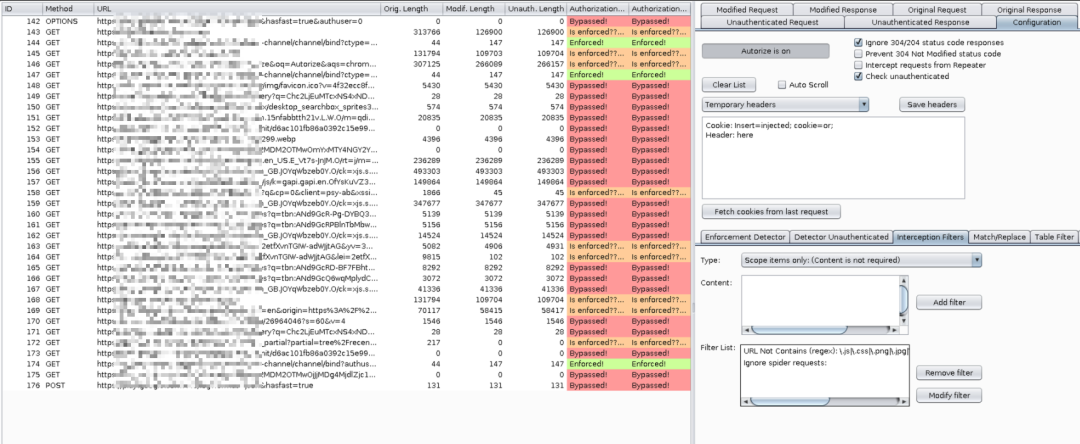Image resolution: width=1080 pixels, height=444 pixels.
Task: Toggle the Autorize is on button
Action: 765,51
